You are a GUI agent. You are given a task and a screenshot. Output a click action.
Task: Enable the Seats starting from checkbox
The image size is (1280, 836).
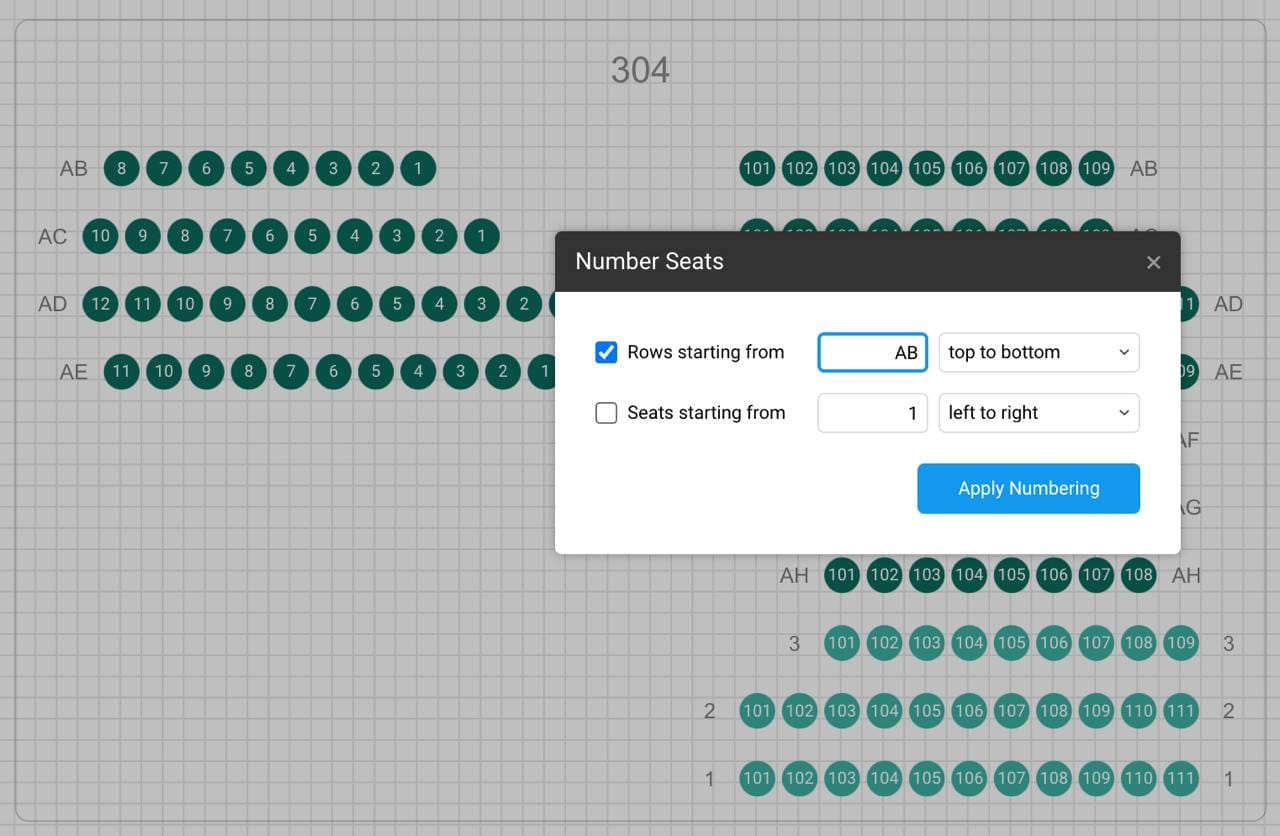click(x=606, y=413)
